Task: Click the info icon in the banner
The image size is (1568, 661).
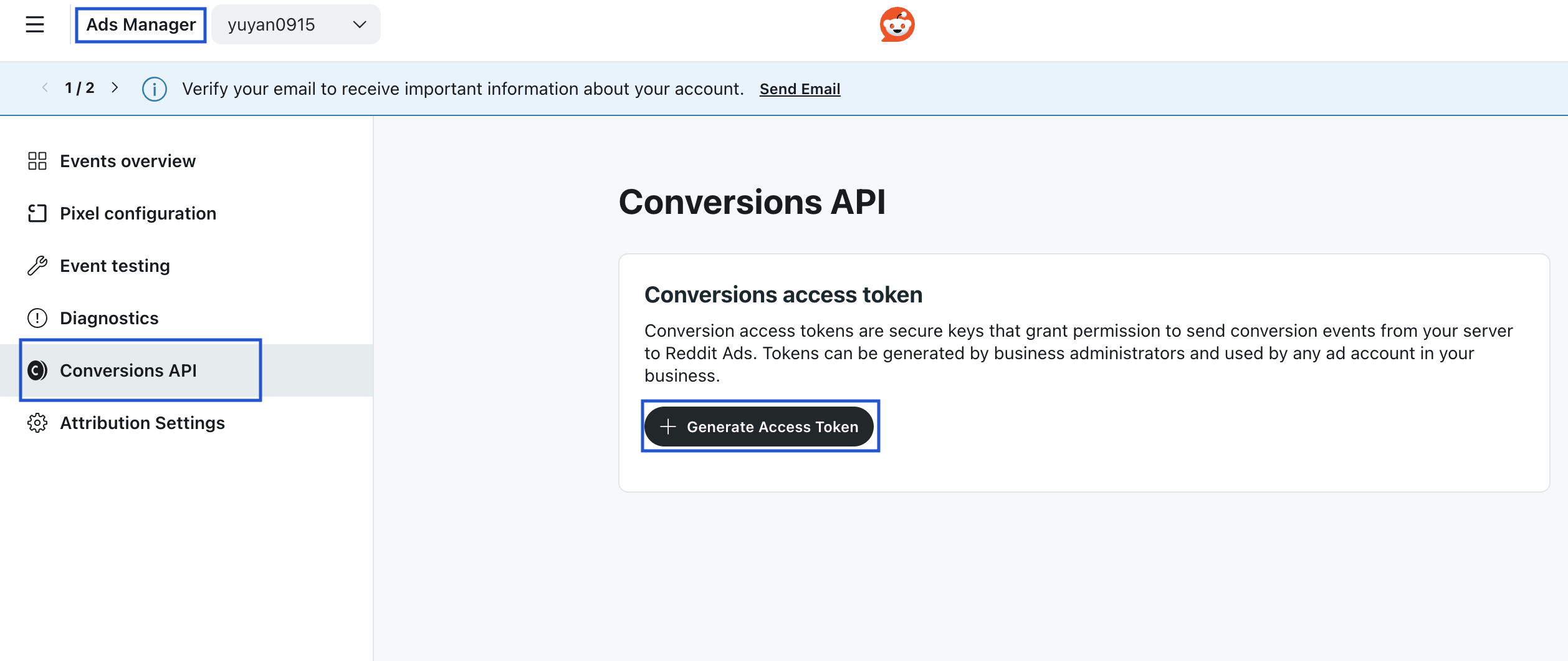Action: [x=154, y=89]
